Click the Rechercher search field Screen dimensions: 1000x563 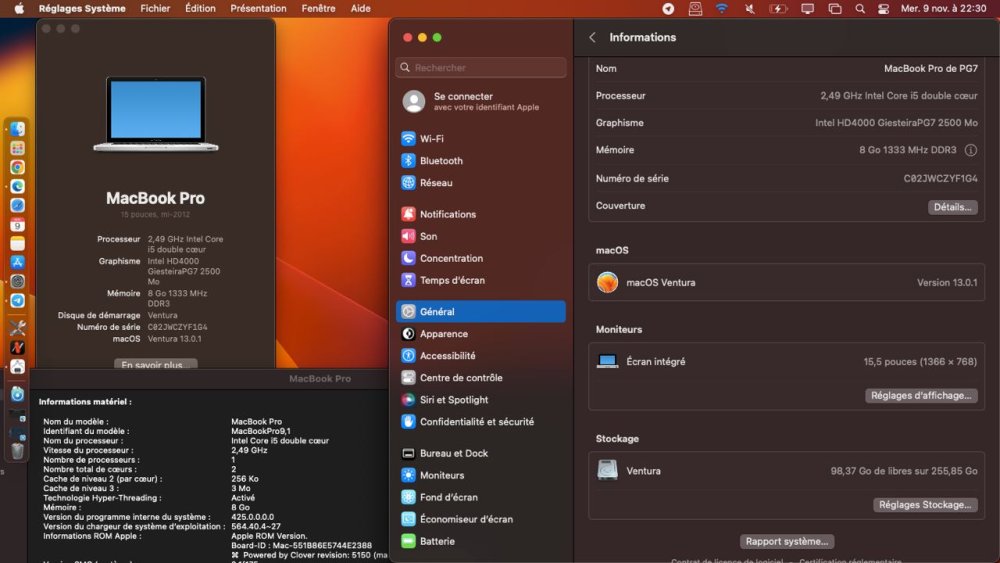[x=480, y=68]
